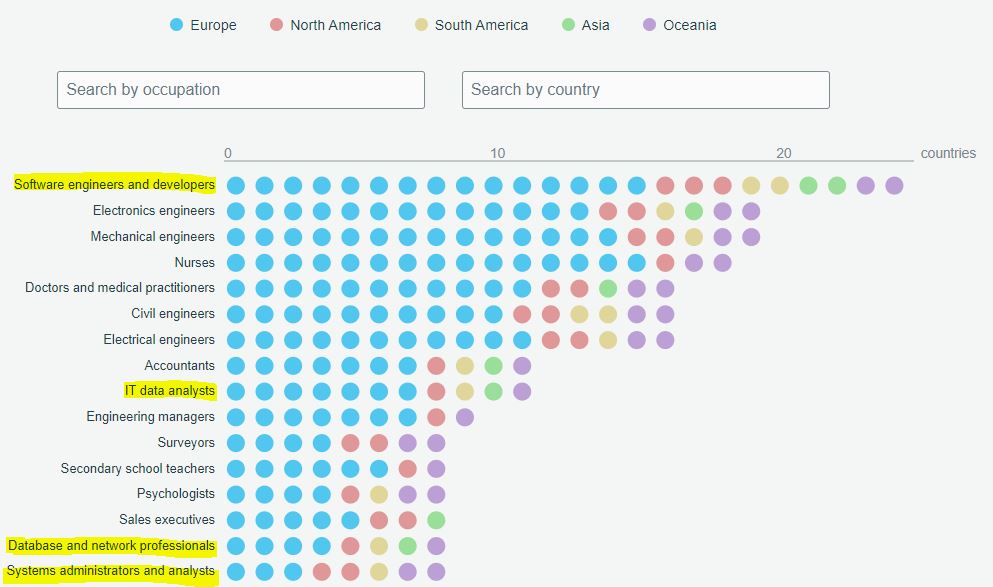993x587 pixels.
Task: Click the Nurses occupation label
Action: click(x=194, y=262)
